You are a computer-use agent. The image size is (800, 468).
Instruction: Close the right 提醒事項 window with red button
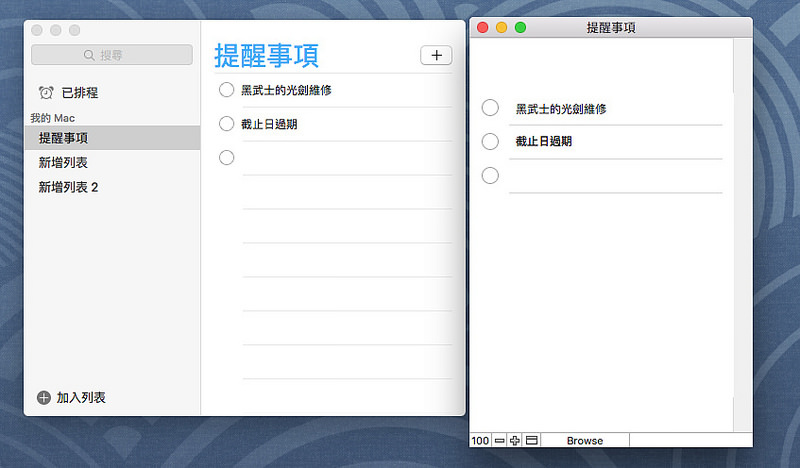click(x=483, y=28)
